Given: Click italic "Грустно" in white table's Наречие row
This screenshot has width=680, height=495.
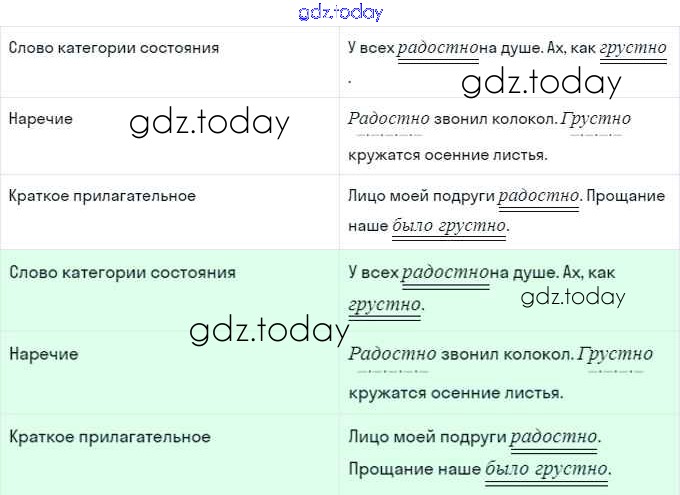Looking at the screenshot, I should [x=596, y=119].
